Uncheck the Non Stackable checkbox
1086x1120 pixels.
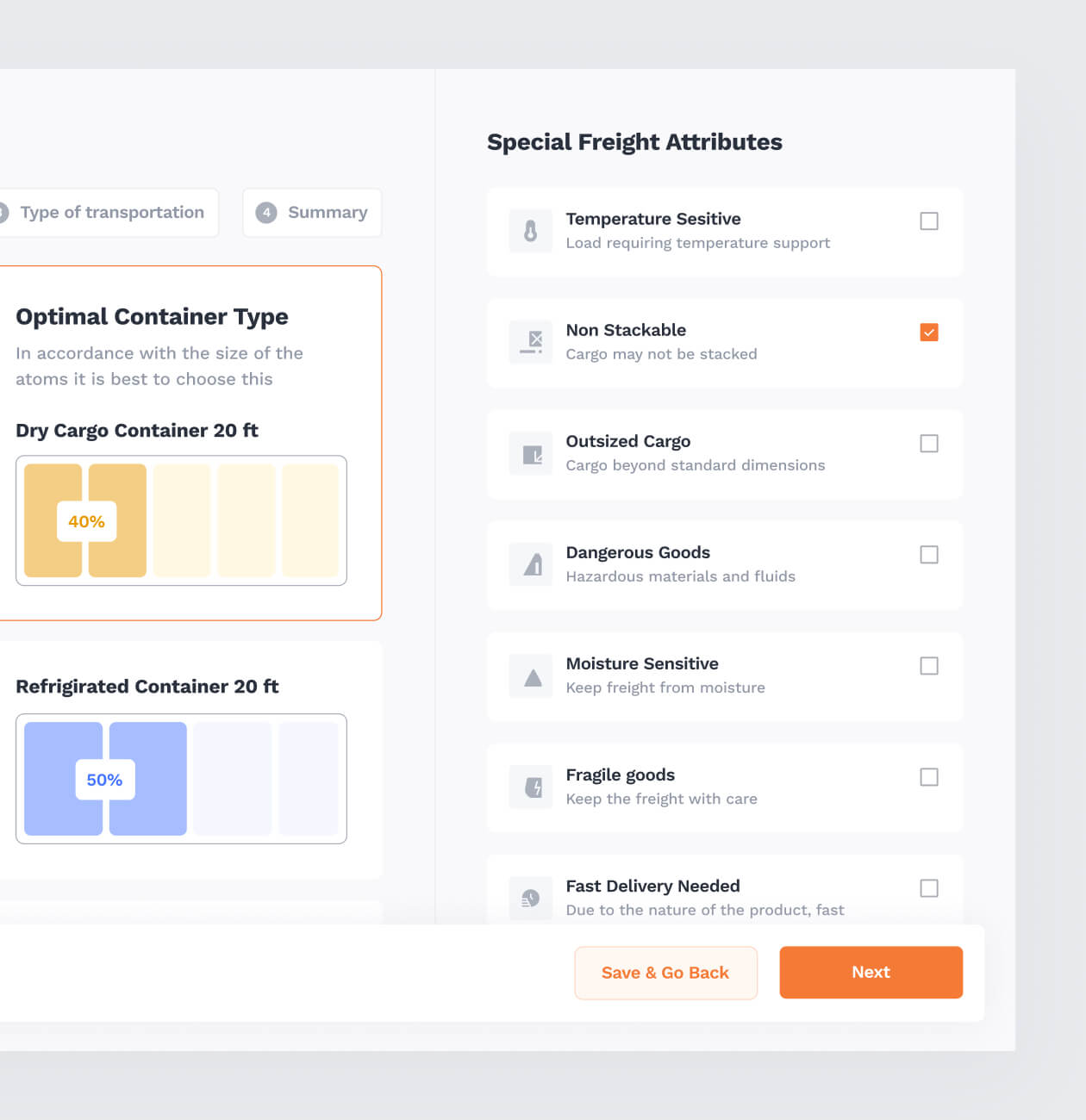(928, 333)
